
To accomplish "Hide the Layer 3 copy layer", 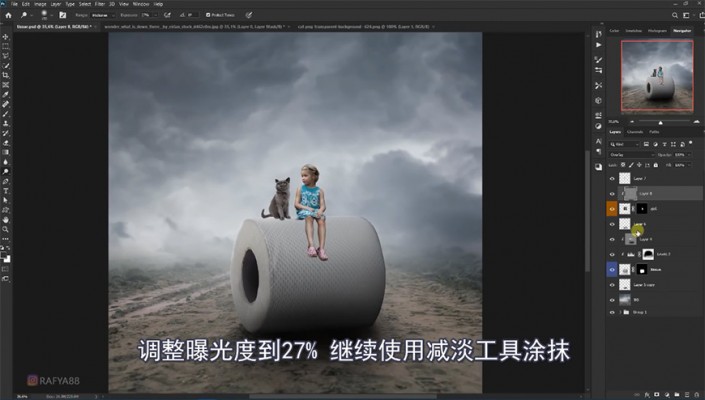I will click(612, 285).
